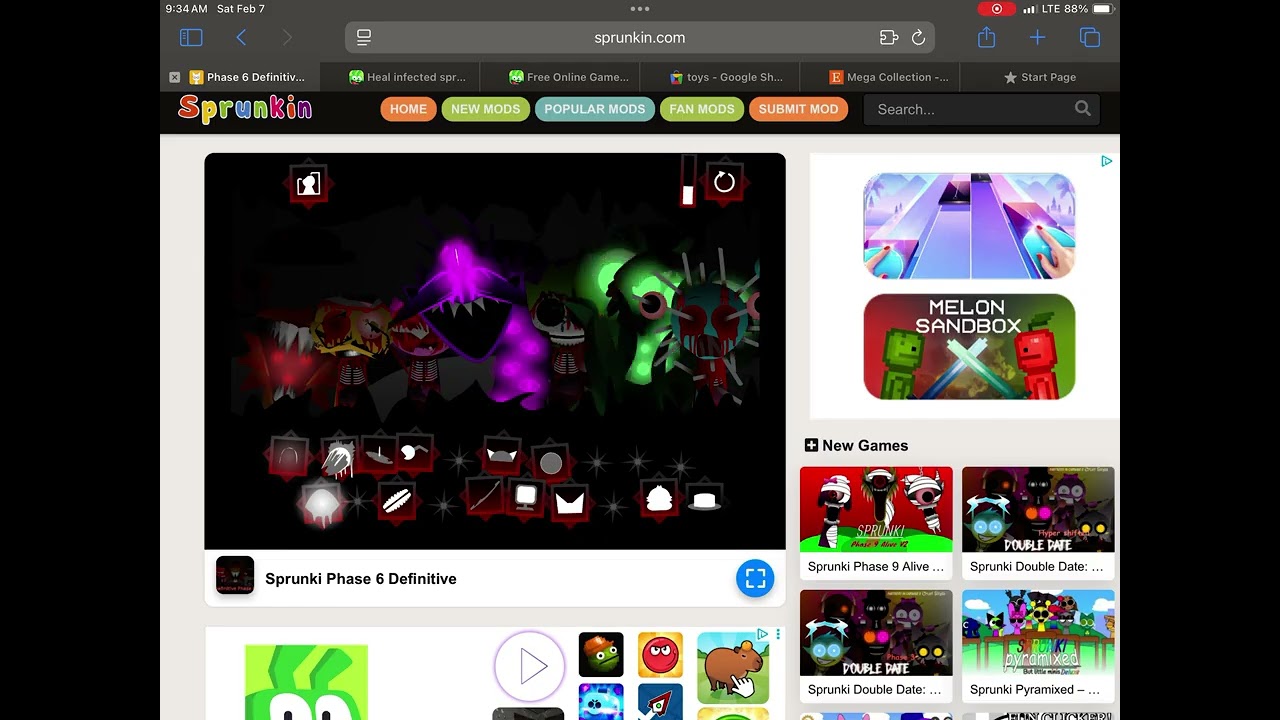Screen dimensions: 1280x720
Task: Close the Phase 6 Definitive tab
Action: [x=175, y=77]
